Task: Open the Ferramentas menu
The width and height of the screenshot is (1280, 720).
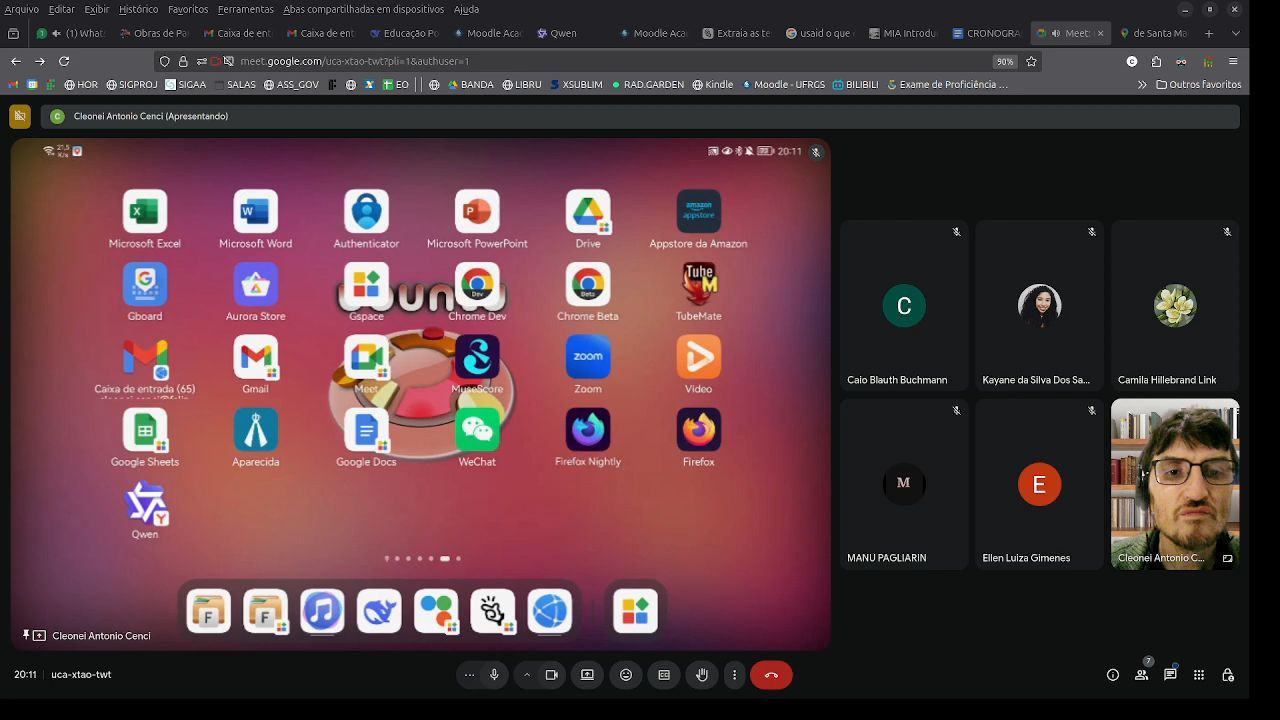Action: point(245,9)
